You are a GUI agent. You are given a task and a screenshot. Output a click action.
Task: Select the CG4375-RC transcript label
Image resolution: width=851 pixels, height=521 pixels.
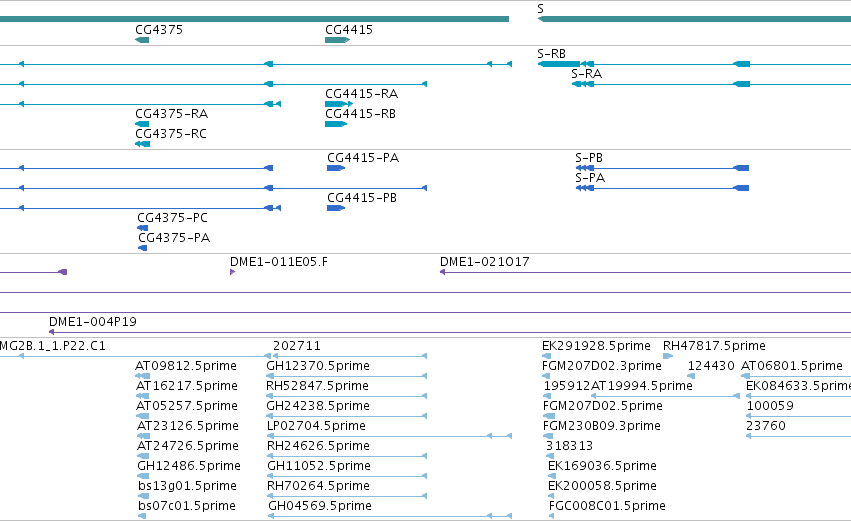(x=171, y=134)
